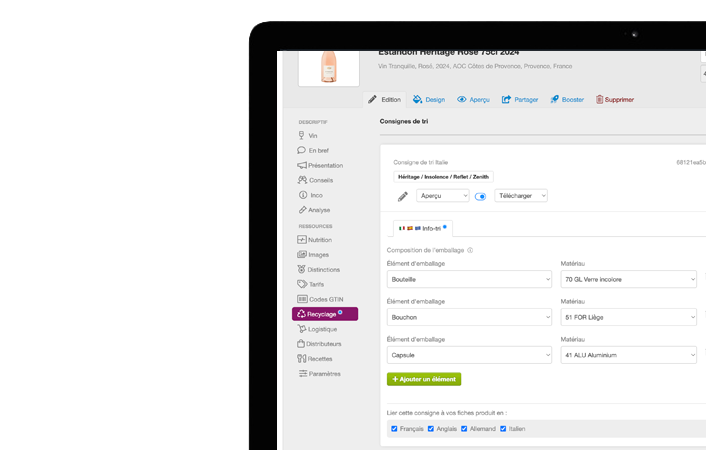706x450 pixels.
Task: Click the info icon next to Composition de l'emballage
Action: (x=470, y=250)
